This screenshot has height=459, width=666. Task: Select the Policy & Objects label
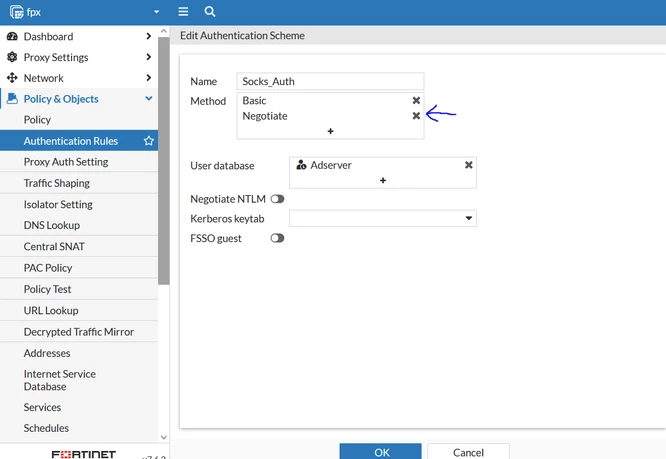61,99
